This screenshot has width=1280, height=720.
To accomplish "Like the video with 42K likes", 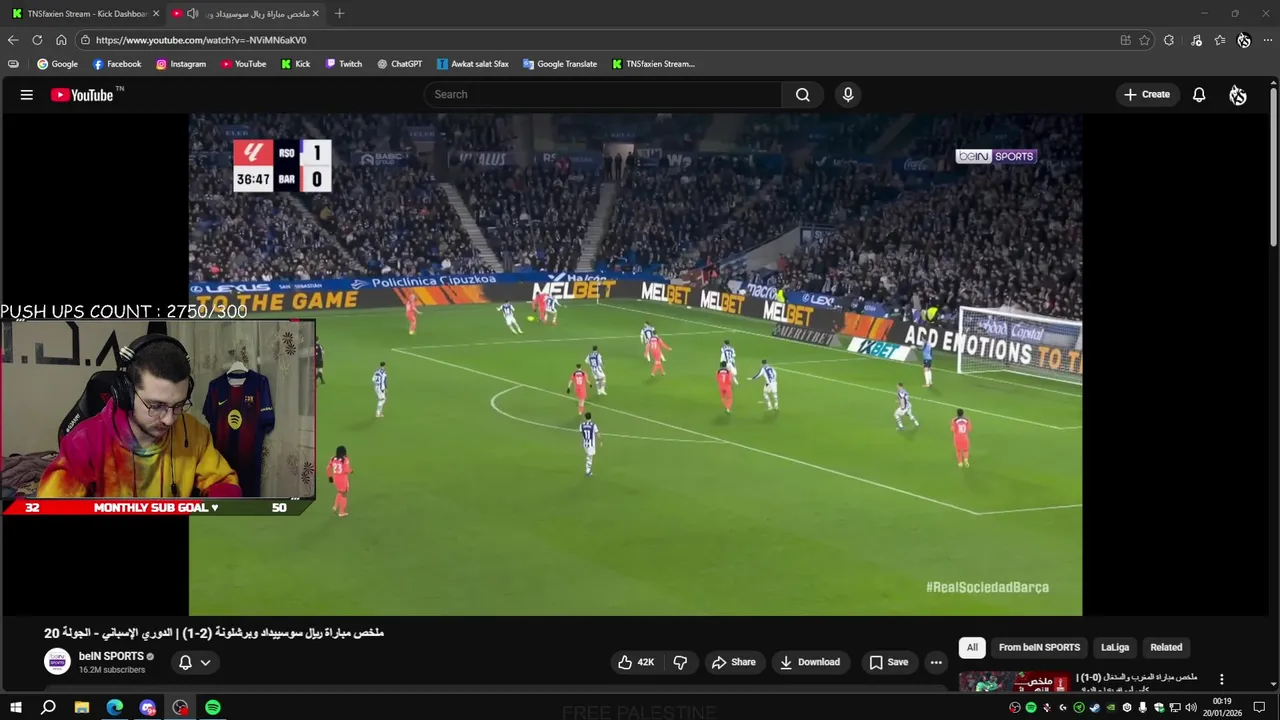I will click(636, 662).
